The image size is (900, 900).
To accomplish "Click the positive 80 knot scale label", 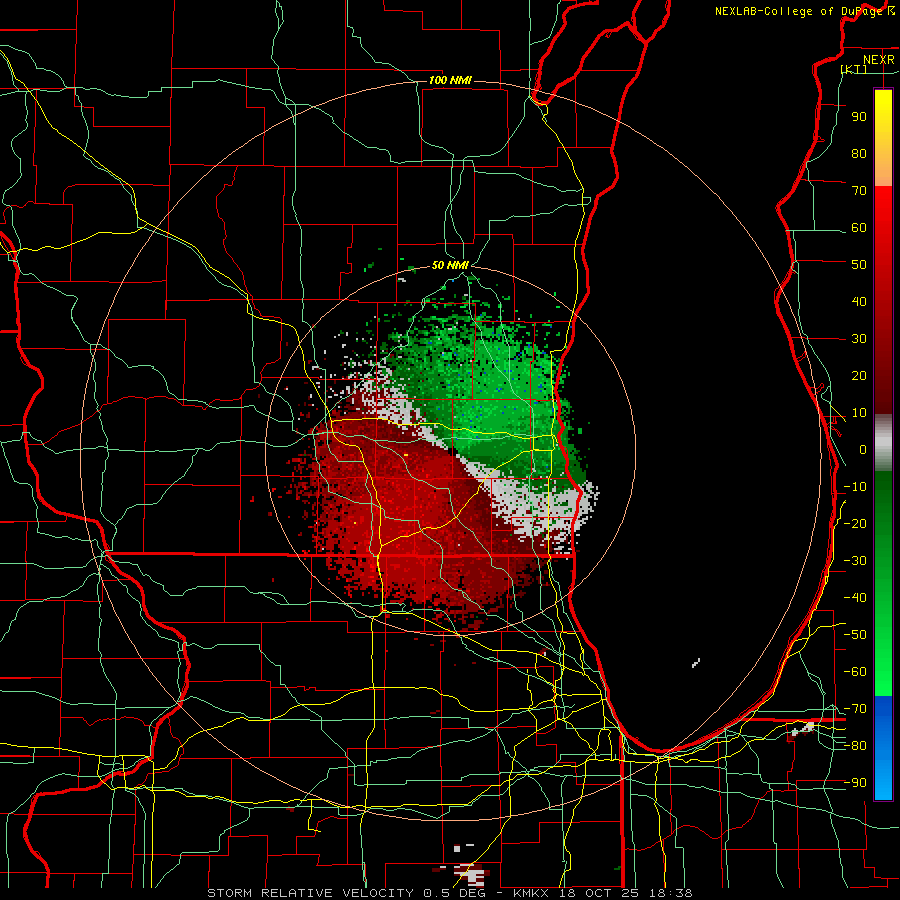I will [x=859, y=154].
